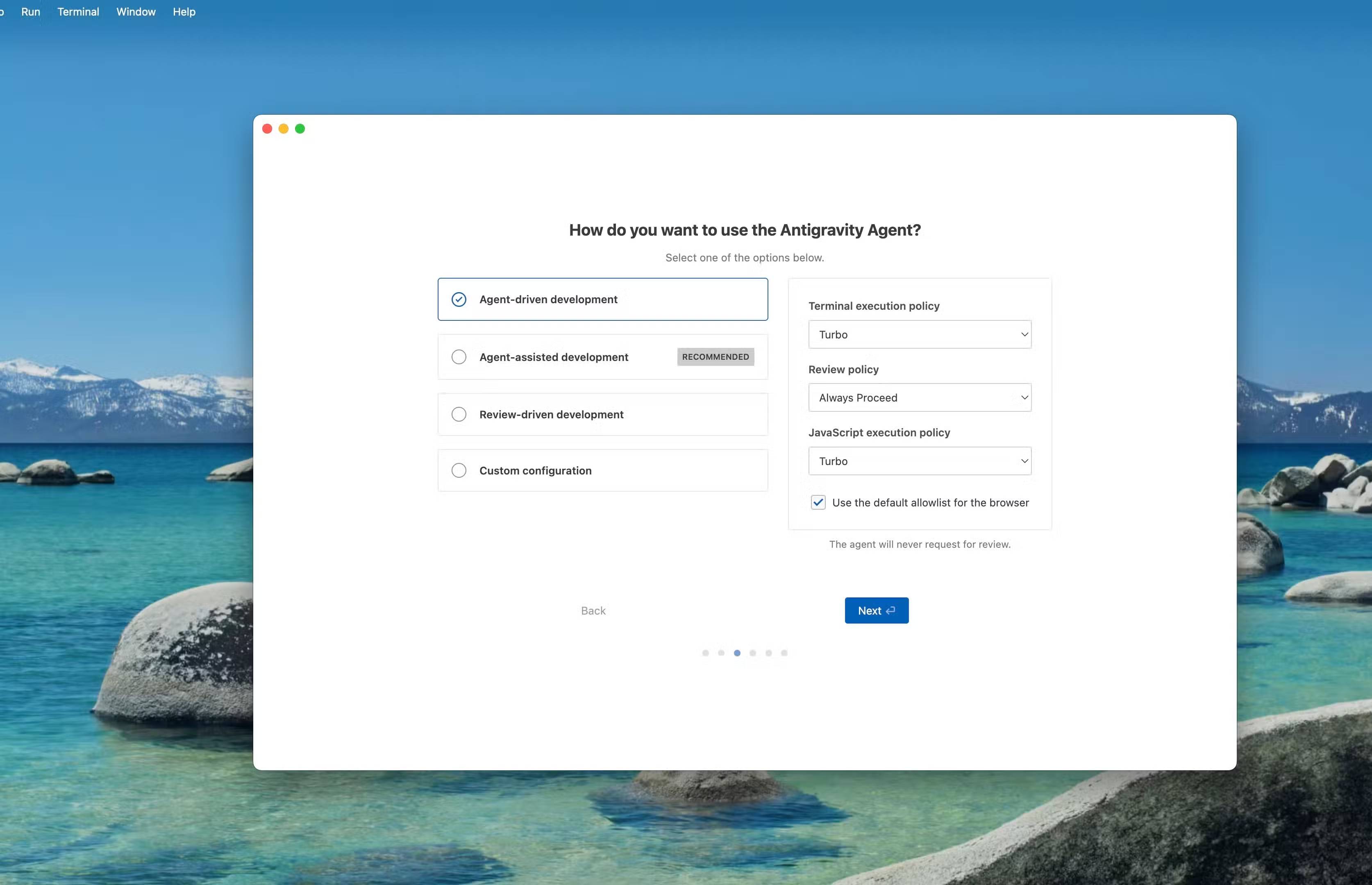Click the first progress step dot
The image size is (1372, 885).
coord(705,653)
